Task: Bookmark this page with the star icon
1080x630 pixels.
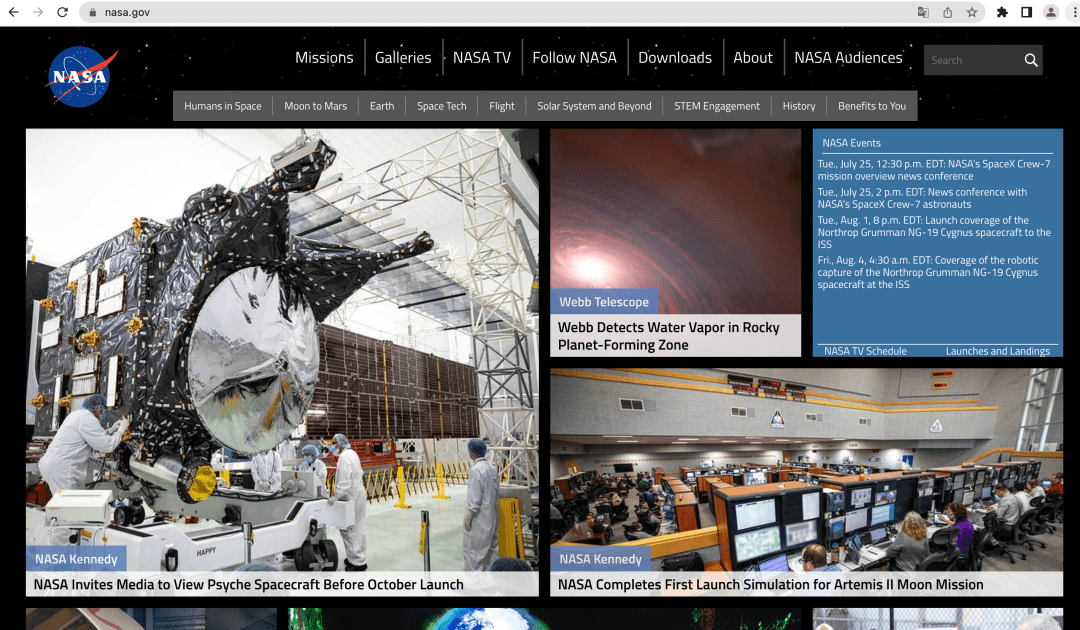Action: click(x=971, y=12)
